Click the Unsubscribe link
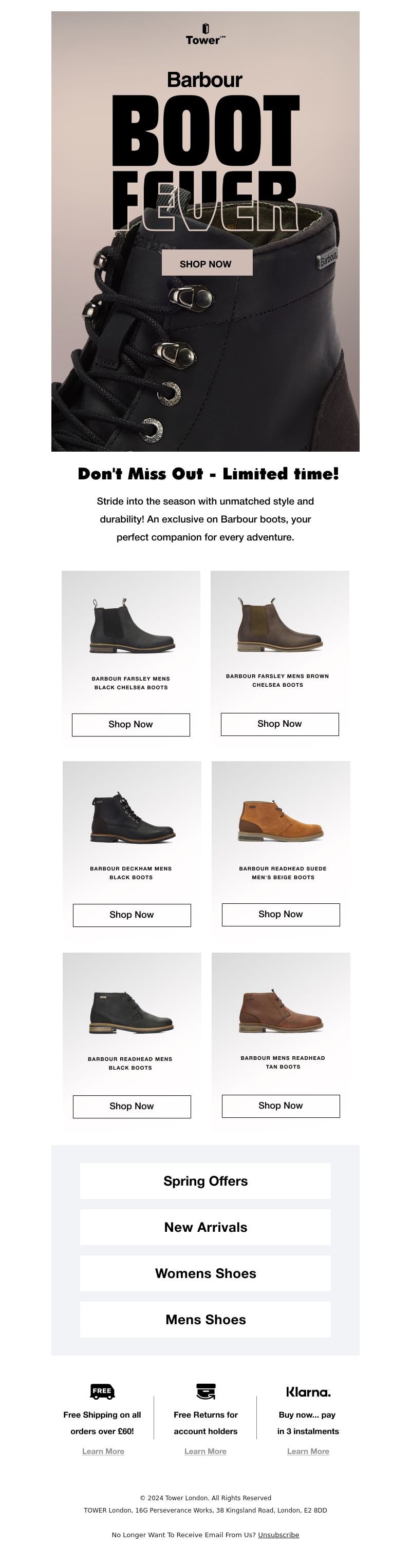 [x=278, y=1535]
